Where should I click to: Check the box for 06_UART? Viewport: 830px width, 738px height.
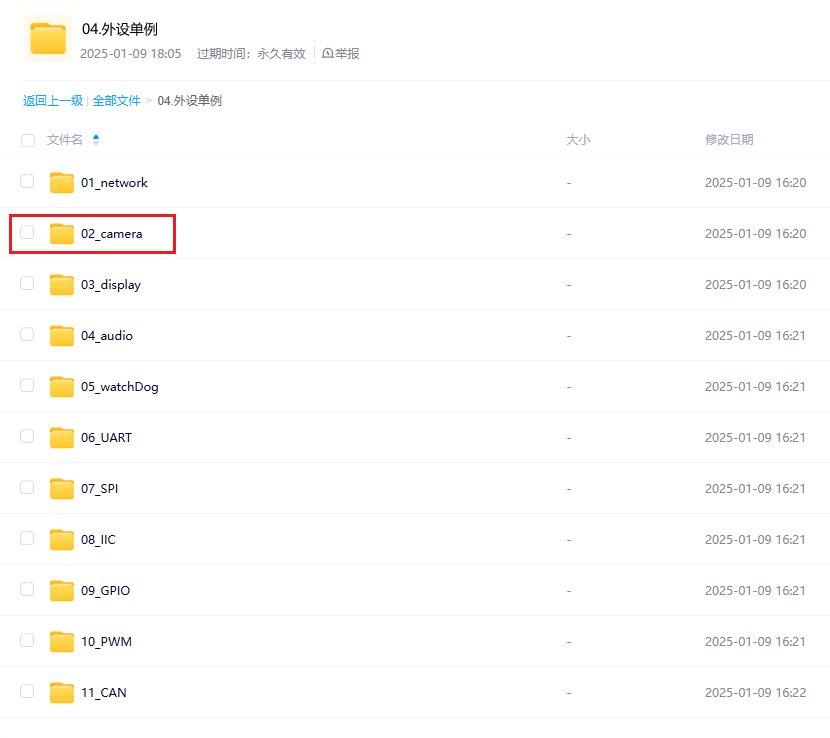tap(27, 437)
